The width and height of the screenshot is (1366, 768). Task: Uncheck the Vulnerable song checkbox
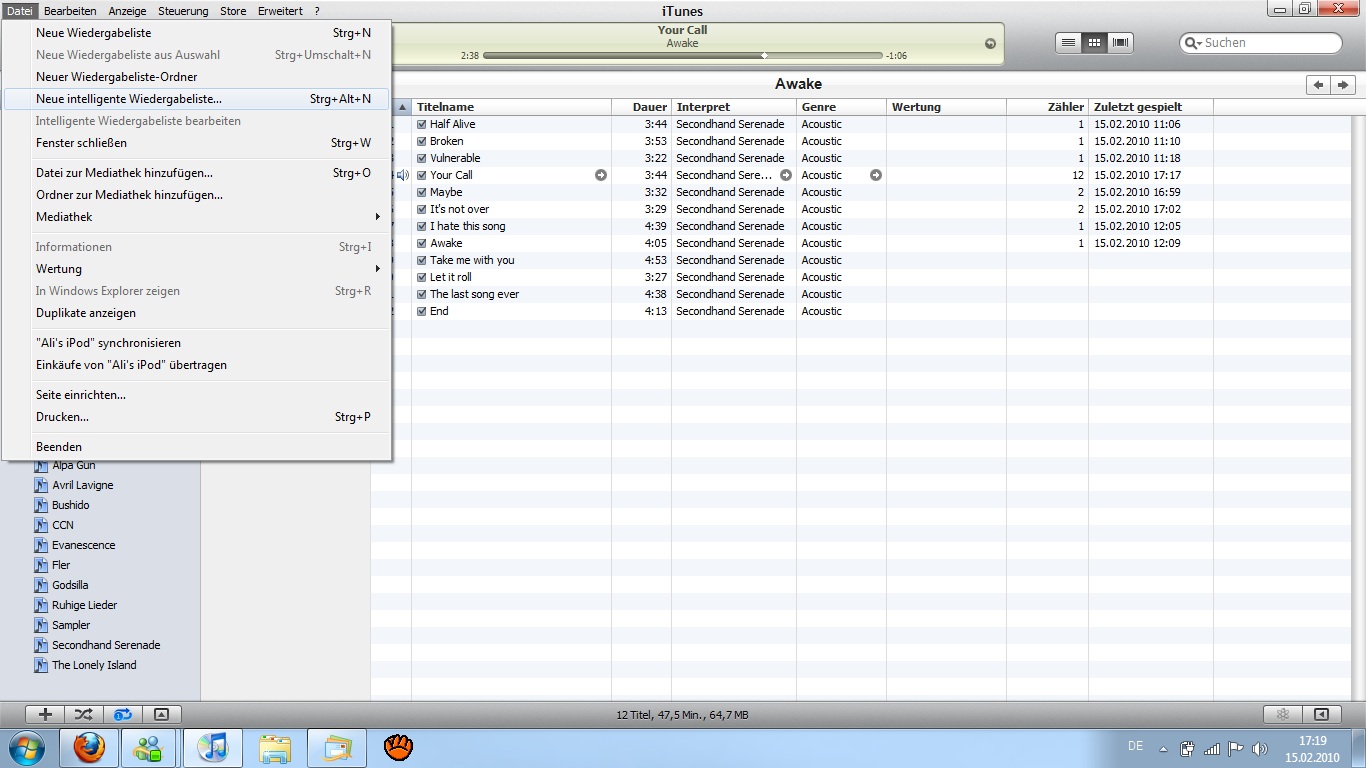tap(421, 158)
